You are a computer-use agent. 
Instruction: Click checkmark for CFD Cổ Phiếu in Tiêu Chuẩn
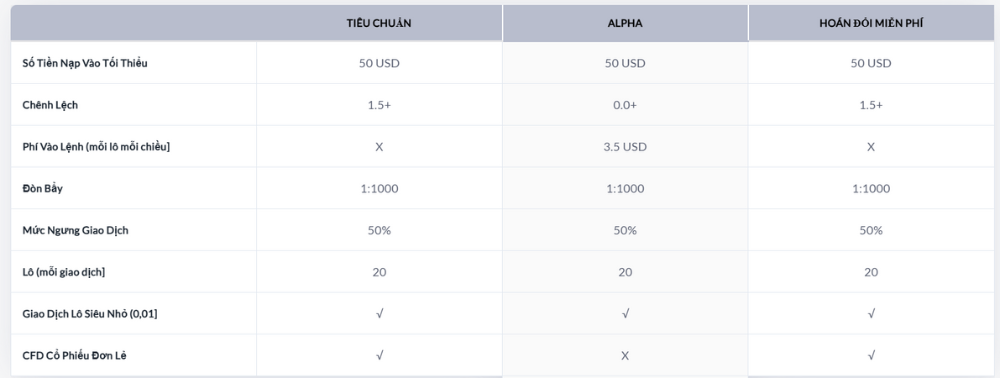click(x=379, y=355)
